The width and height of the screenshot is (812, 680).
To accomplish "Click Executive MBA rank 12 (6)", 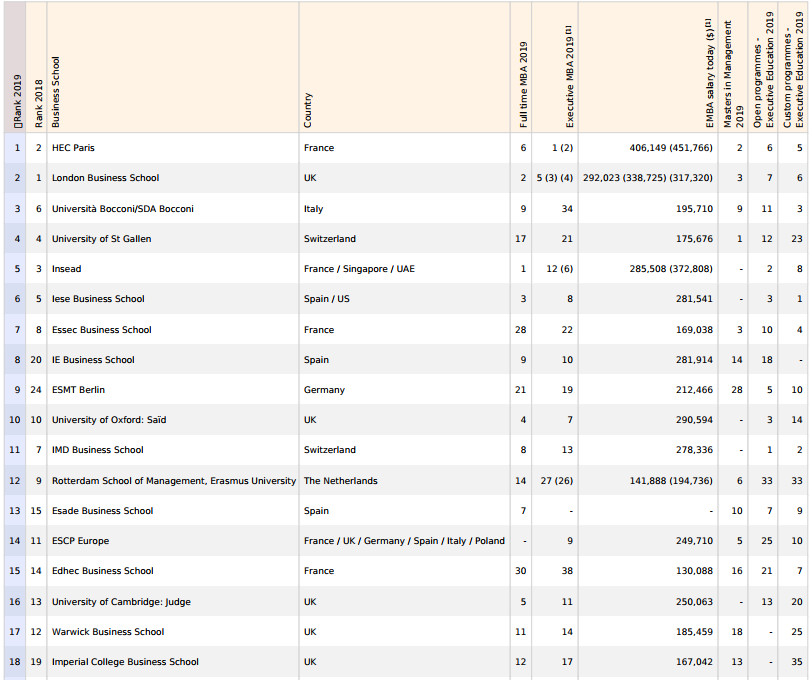I will pos(559,269).
